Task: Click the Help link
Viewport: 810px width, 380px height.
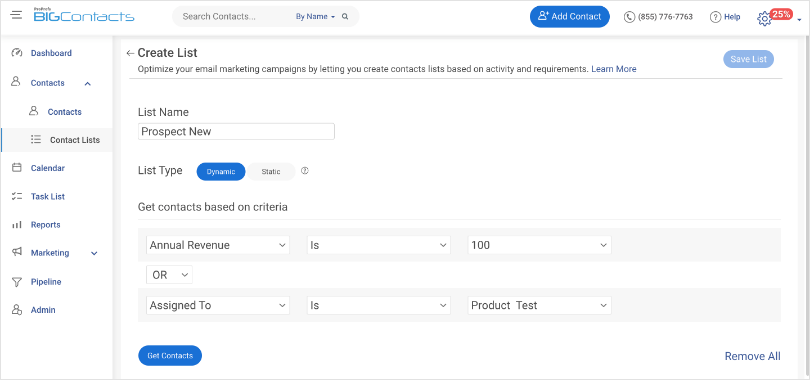Action: pyautogui.click(x=732, y=17)
